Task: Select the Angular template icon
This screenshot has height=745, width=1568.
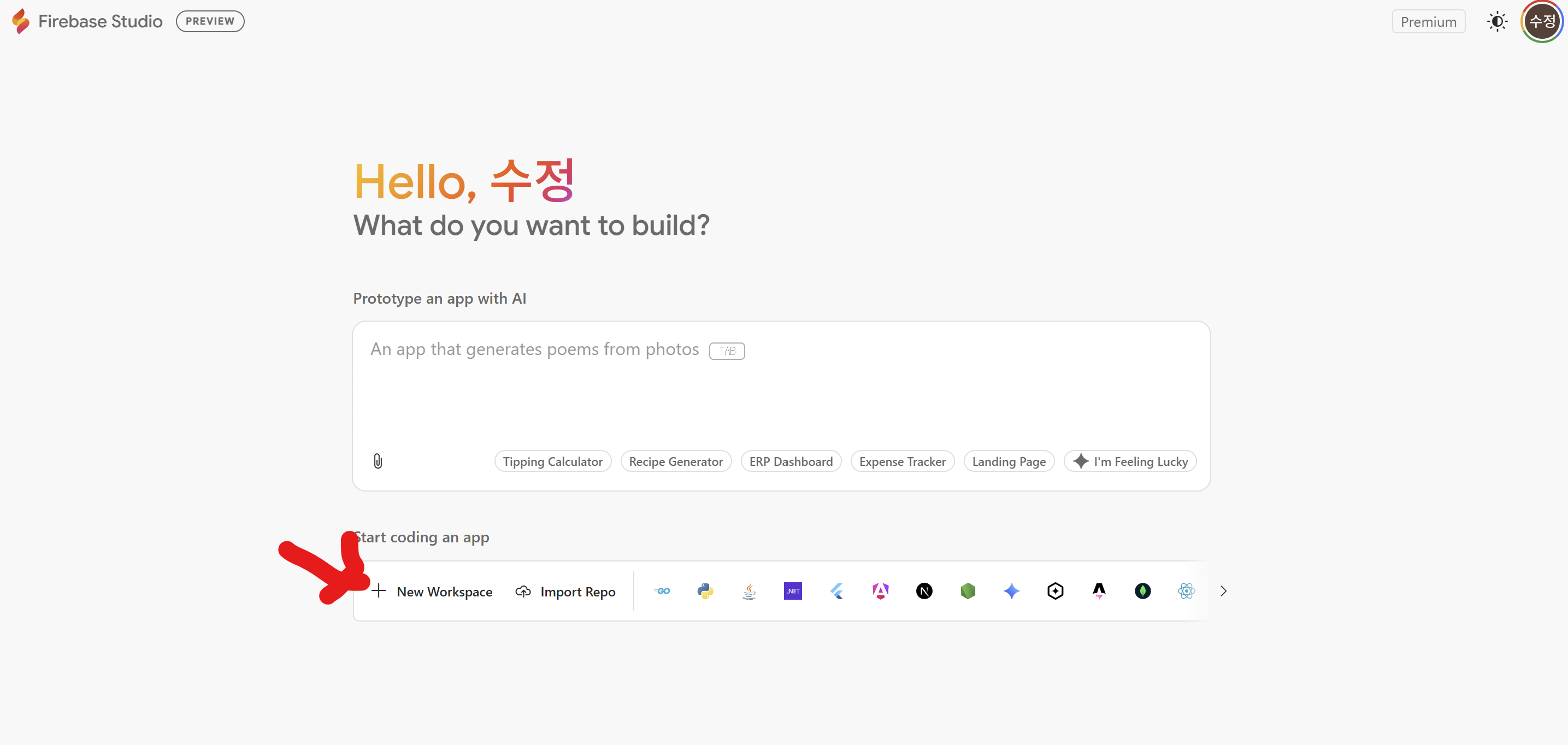Action: pyautogui.click(x=880, y=591)
